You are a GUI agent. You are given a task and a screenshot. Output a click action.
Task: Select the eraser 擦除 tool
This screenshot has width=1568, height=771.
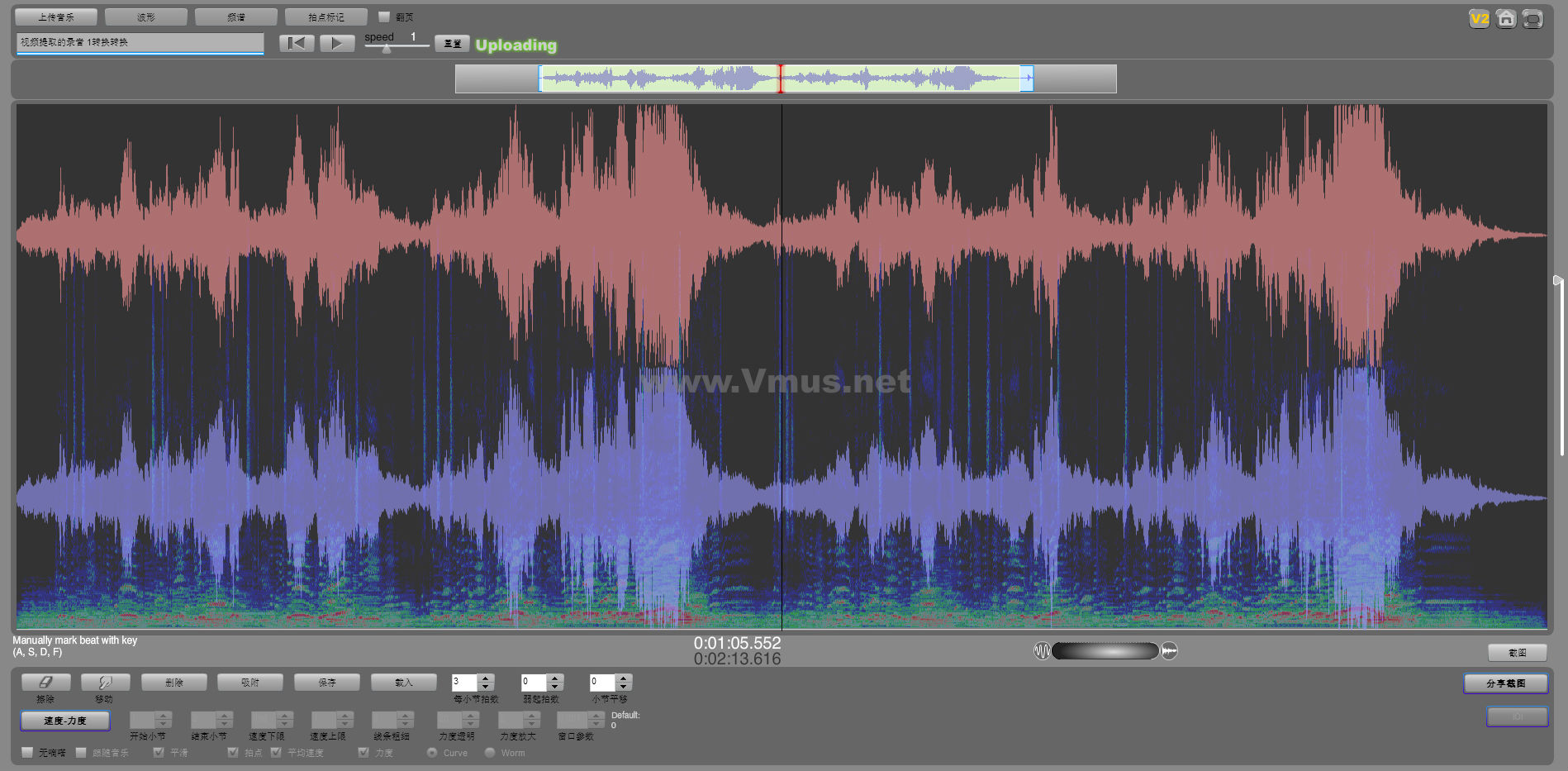click(45, 683)
